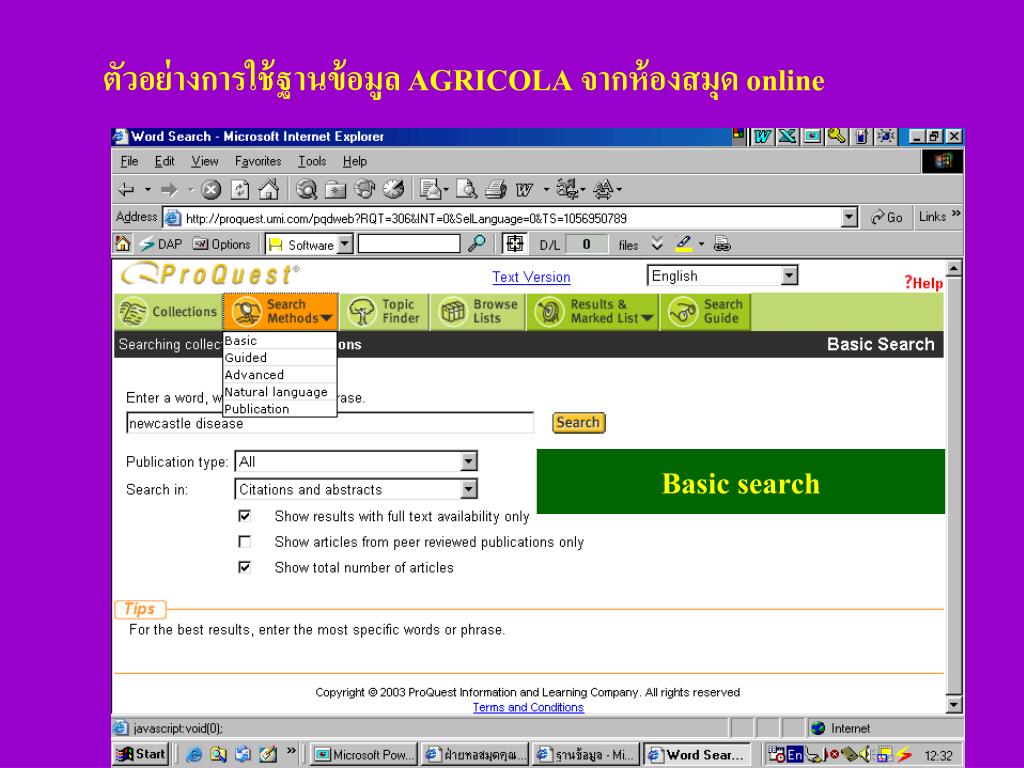Image resolution: width=1024 pixels, height=768 pixels.
Task: Open the Media globe icon in toolbar
Action: pyautogui.click(x=364, y=190)
